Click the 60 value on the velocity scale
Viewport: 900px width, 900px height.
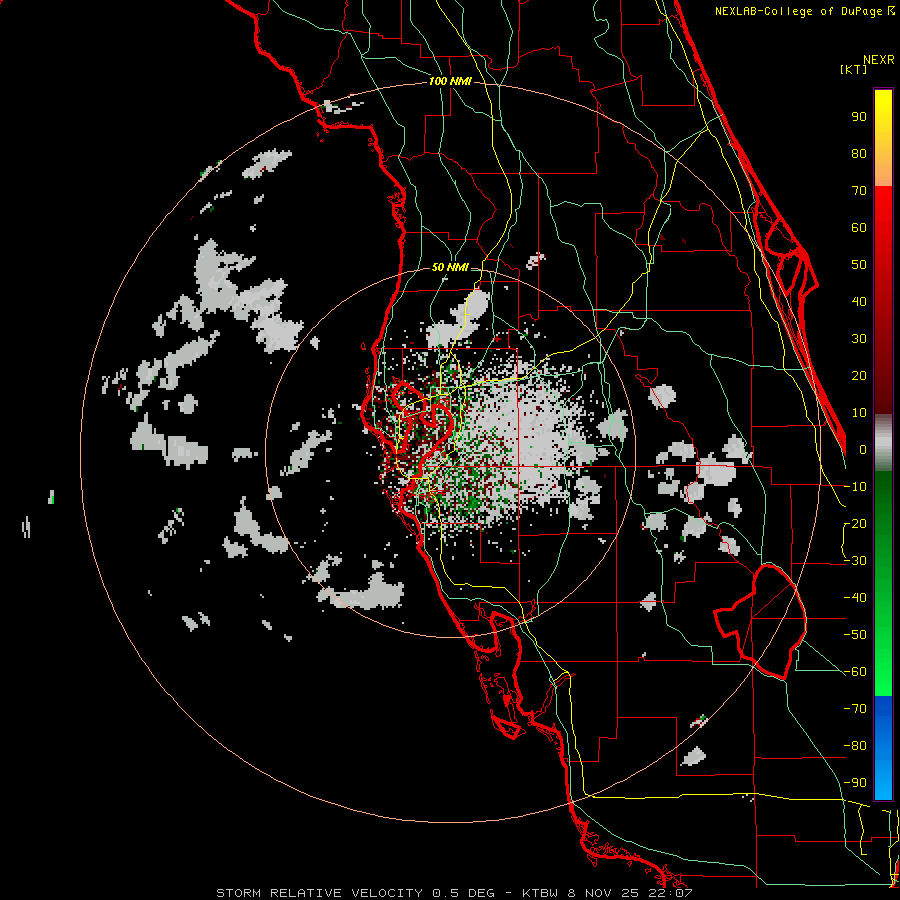coord(859,228)
